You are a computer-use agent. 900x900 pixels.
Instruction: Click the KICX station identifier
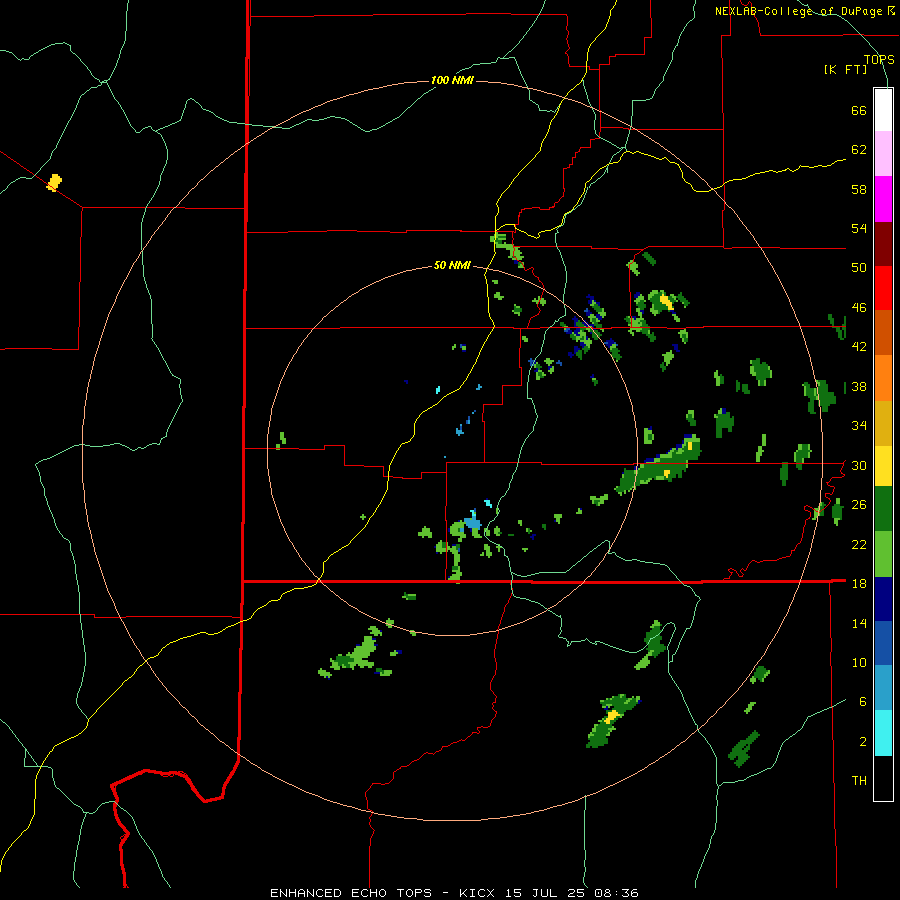[x=479, y=893]
